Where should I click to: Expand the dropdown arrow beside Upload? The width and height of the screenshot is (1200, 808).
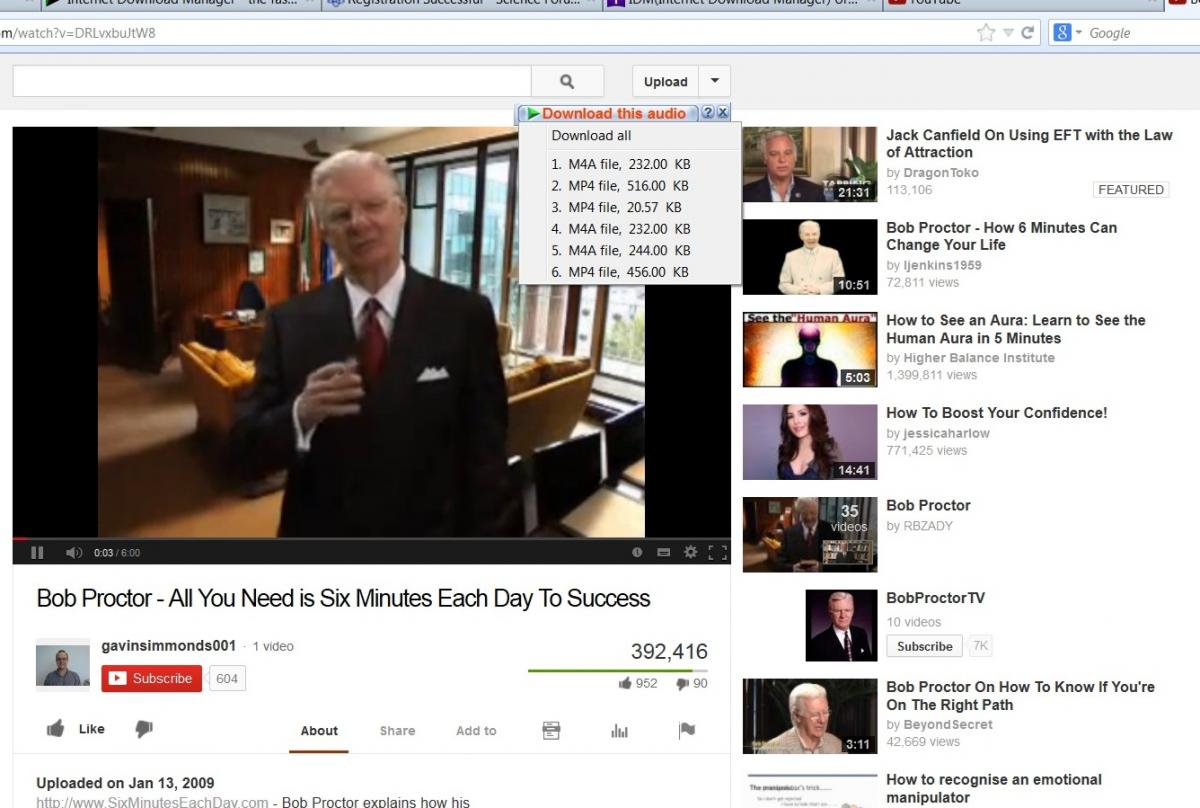pos(714,81)
